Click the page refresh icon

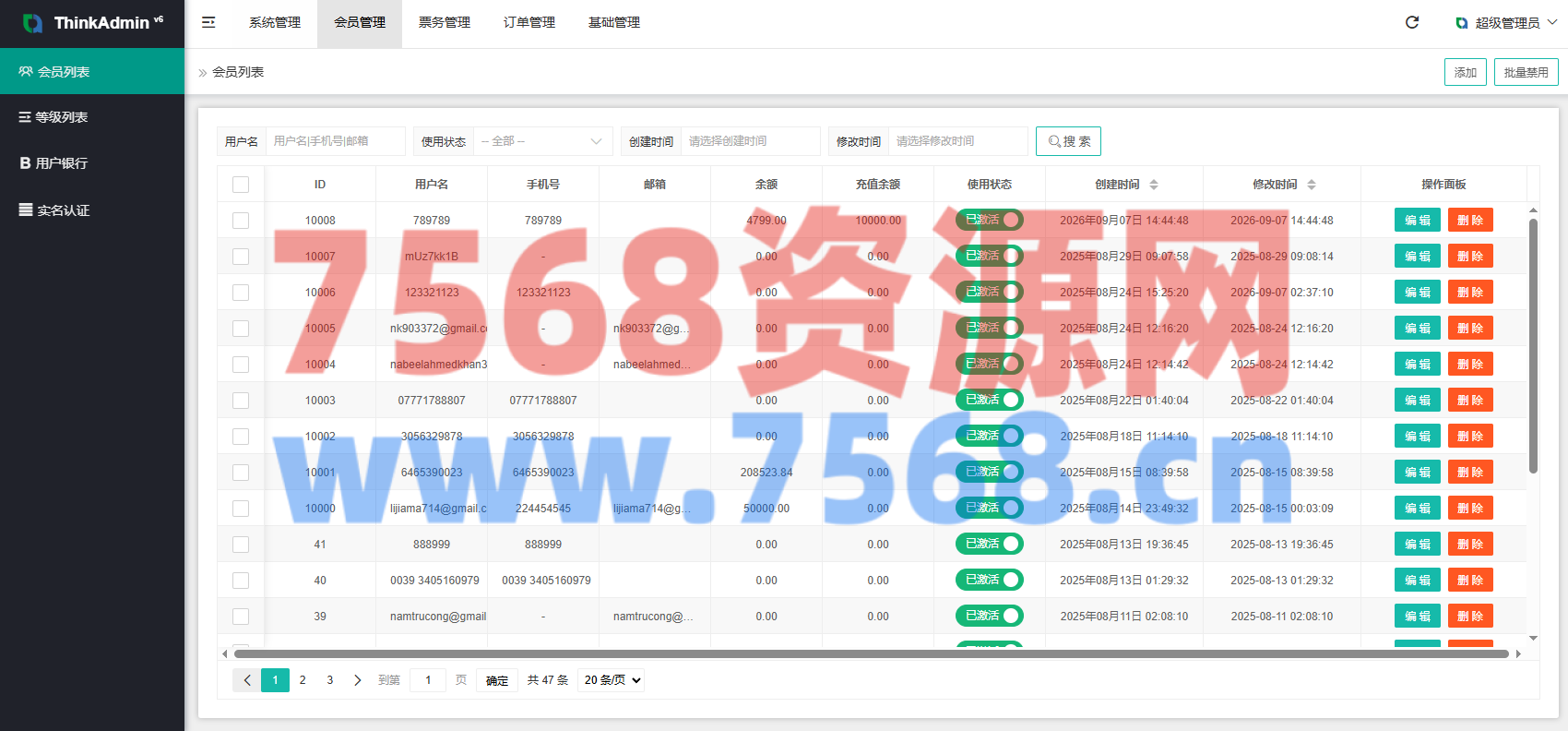coord(1412,22)
